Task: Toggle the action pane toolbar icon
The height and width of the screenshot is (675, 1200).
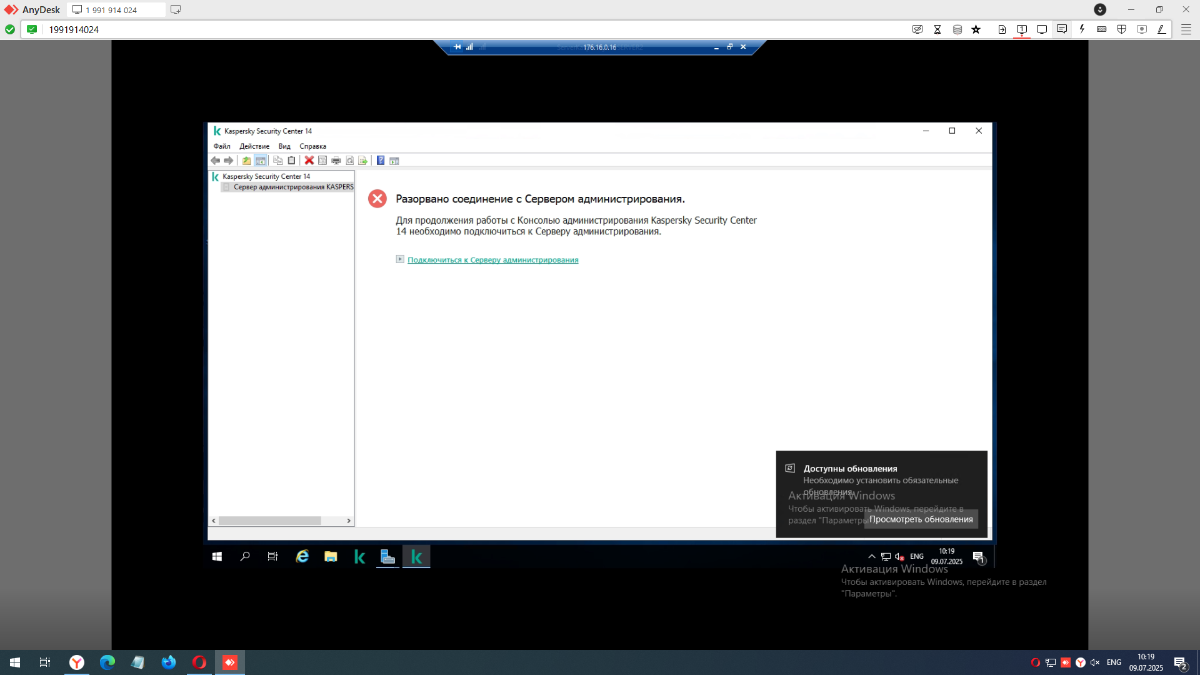Action: point(394,160)
